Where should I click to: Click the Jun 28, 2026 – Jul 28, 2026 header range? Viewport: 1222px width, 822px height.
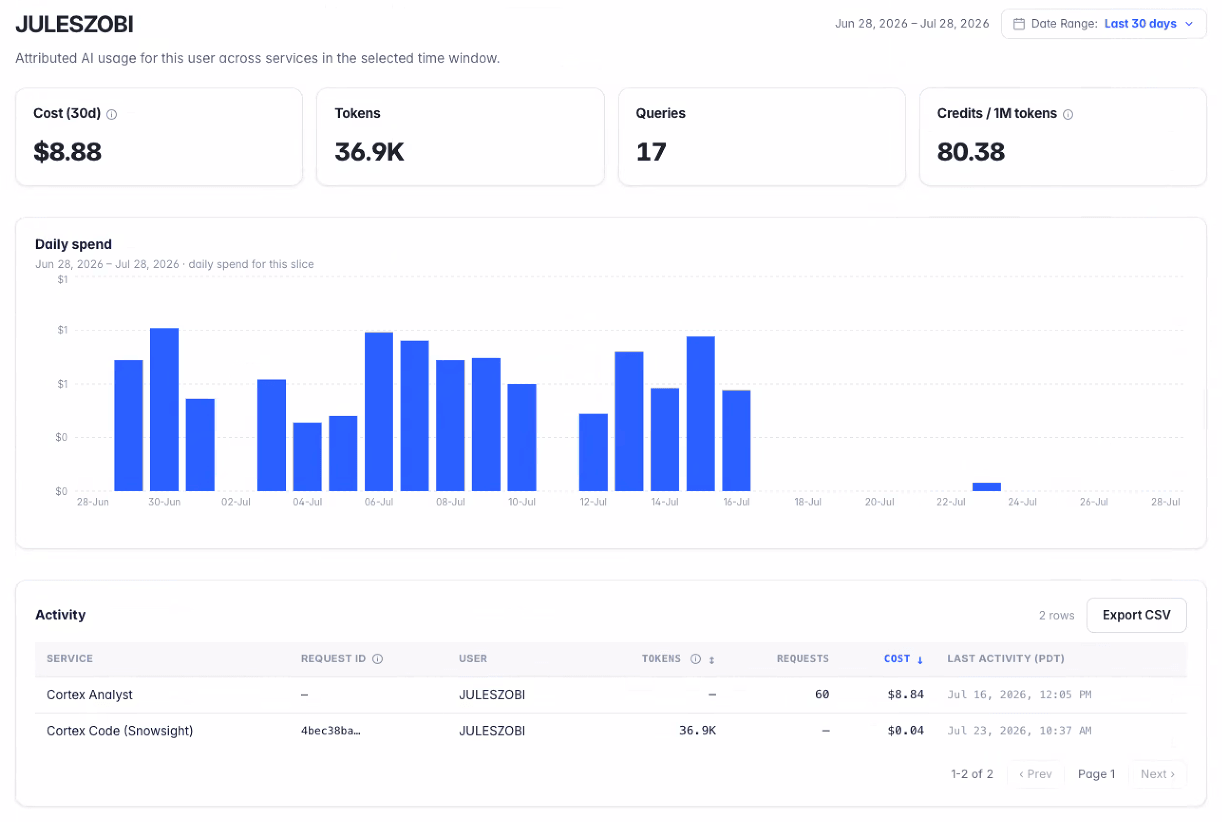[912, 24]
